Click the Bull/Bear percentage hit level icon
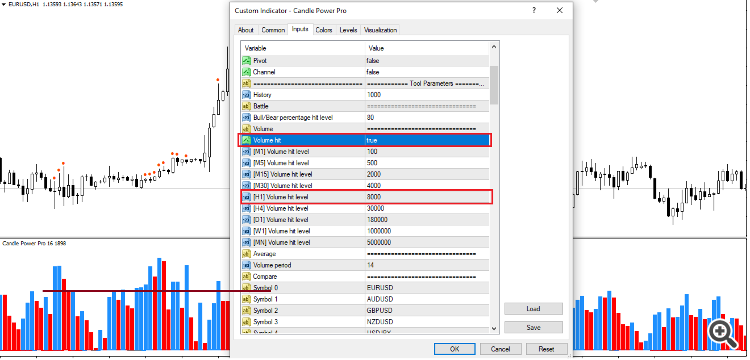 (246, 118)
